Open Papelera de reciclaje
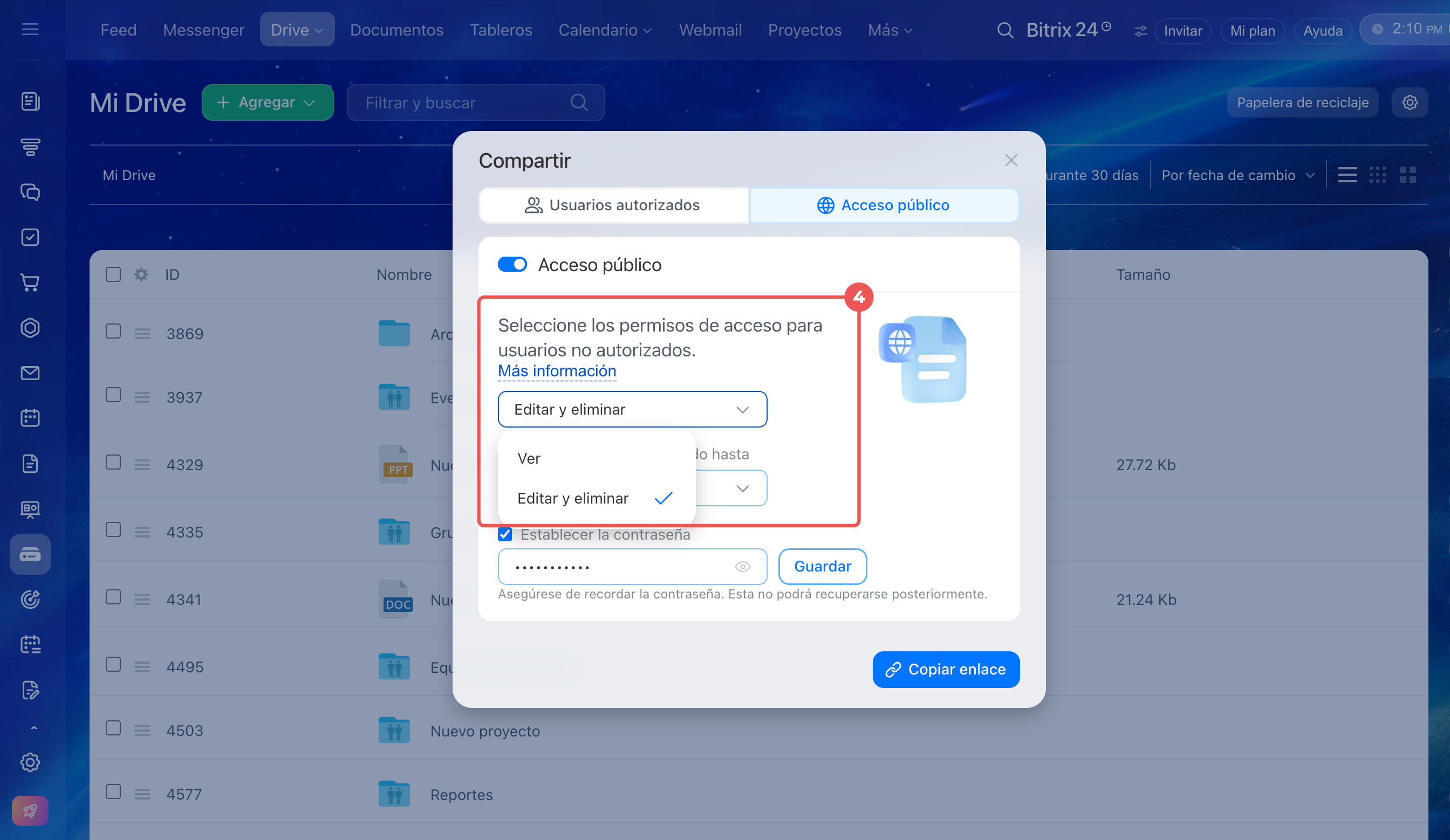 (1303, 102)
